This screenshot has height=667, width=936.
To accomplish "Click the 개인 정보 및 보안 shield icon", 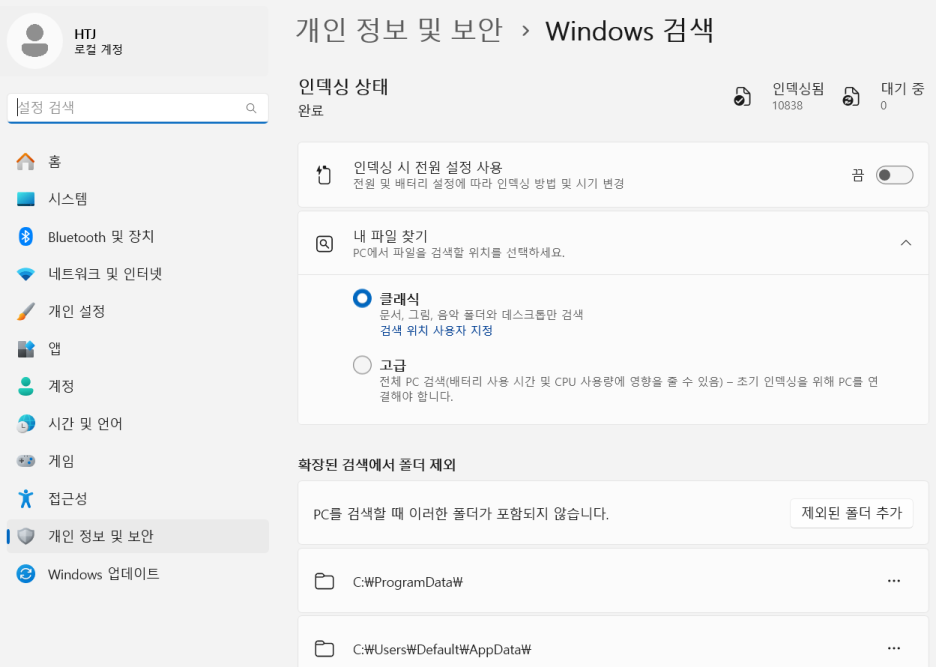I will pyautogui.click(x=26, y=536).
